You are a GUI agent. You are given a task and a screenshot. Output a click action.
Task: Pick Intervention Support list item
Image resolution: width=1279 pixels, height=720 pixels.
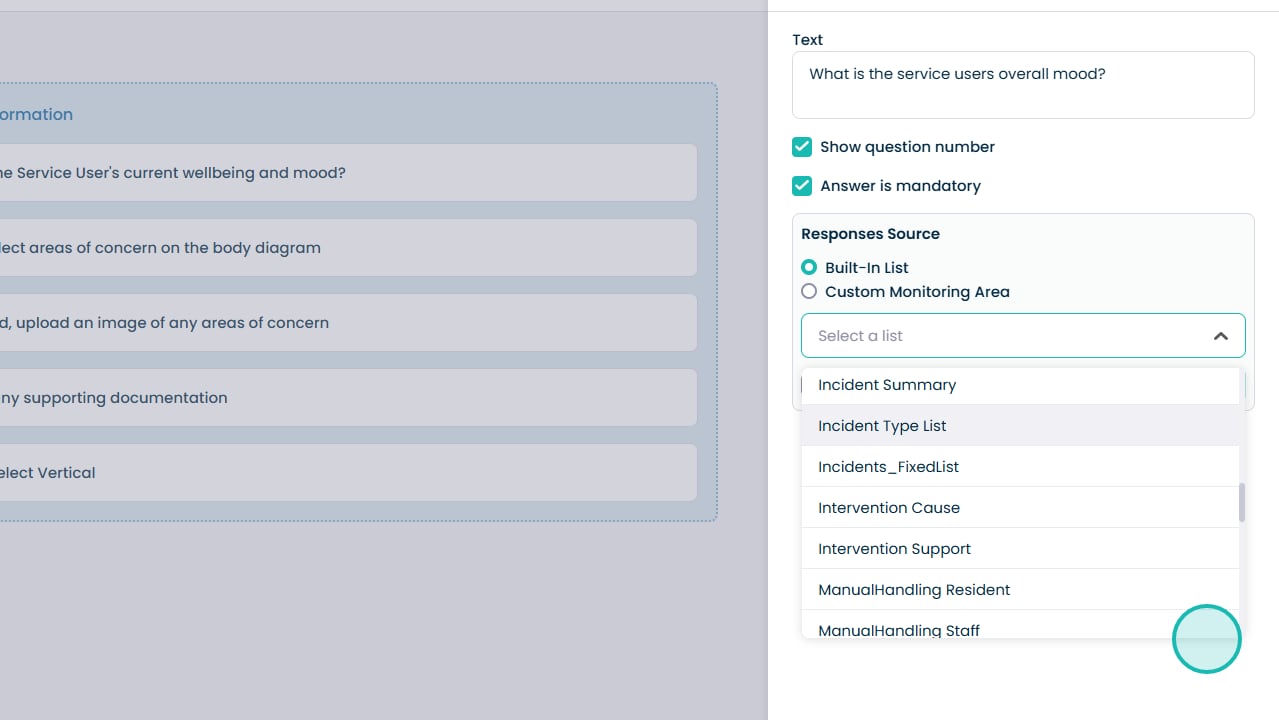point(894,549)
